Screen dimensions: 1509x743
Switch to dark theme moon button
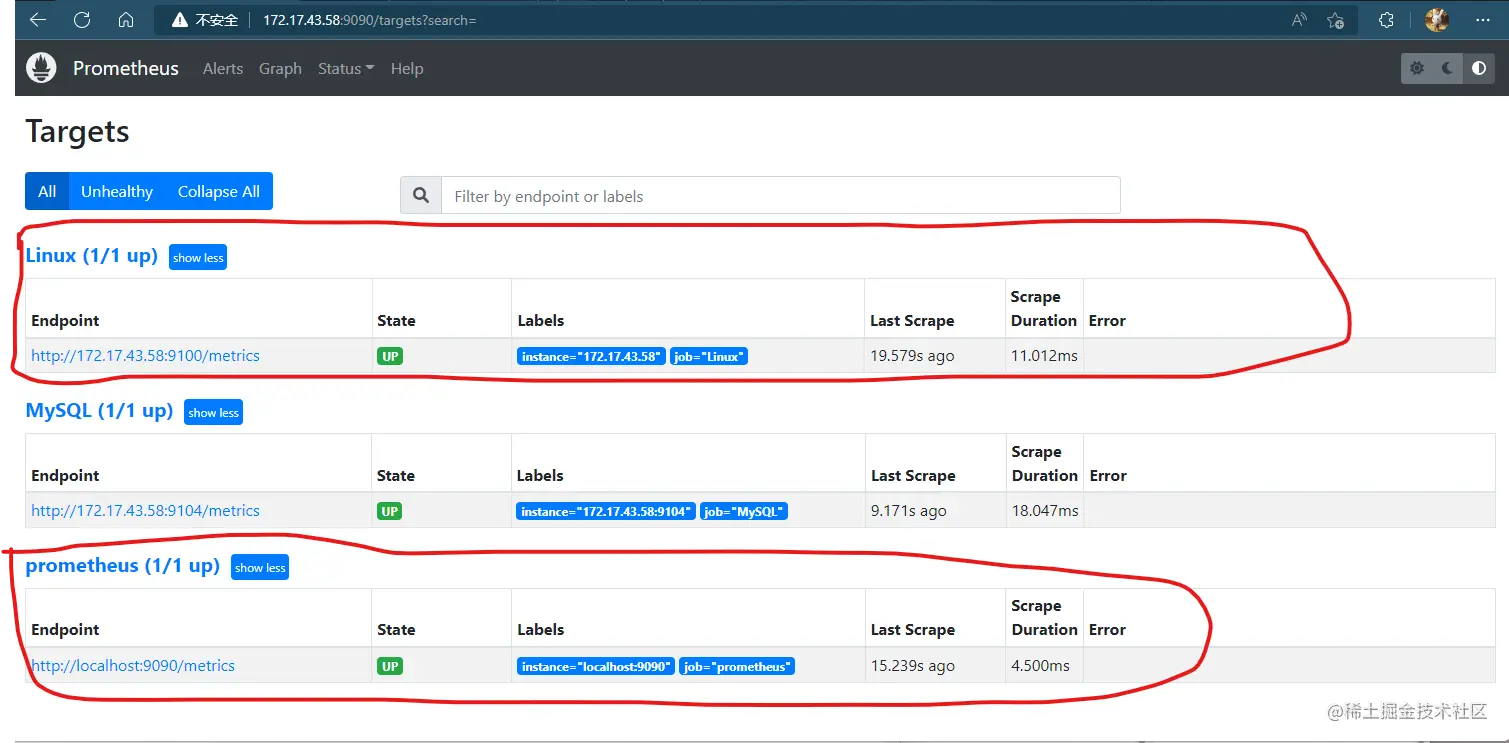[1448, 68]
